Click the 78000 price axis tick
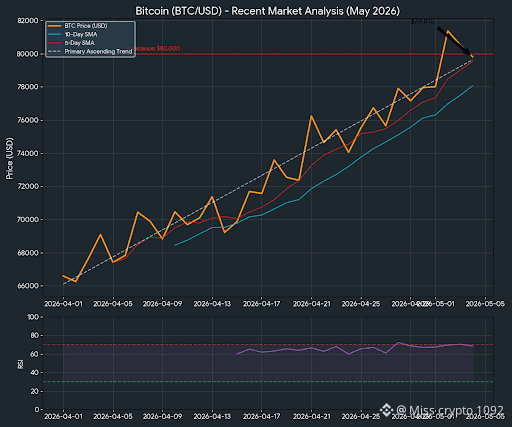Image resolution: width=512 pixels, height=427 pixels. [28, 87]
